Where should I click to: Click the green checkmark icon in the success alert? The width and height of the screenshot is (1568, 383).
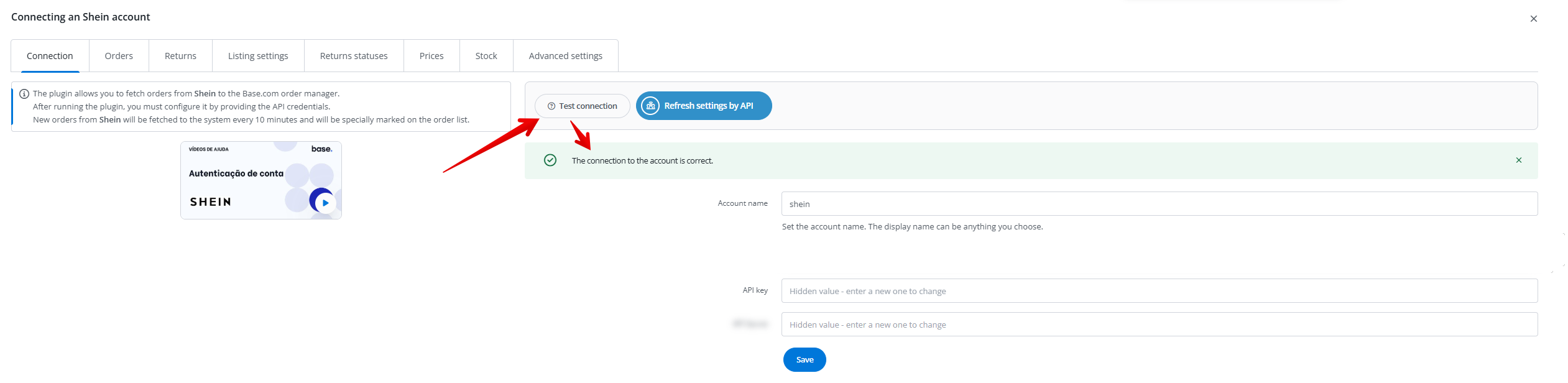550,160
